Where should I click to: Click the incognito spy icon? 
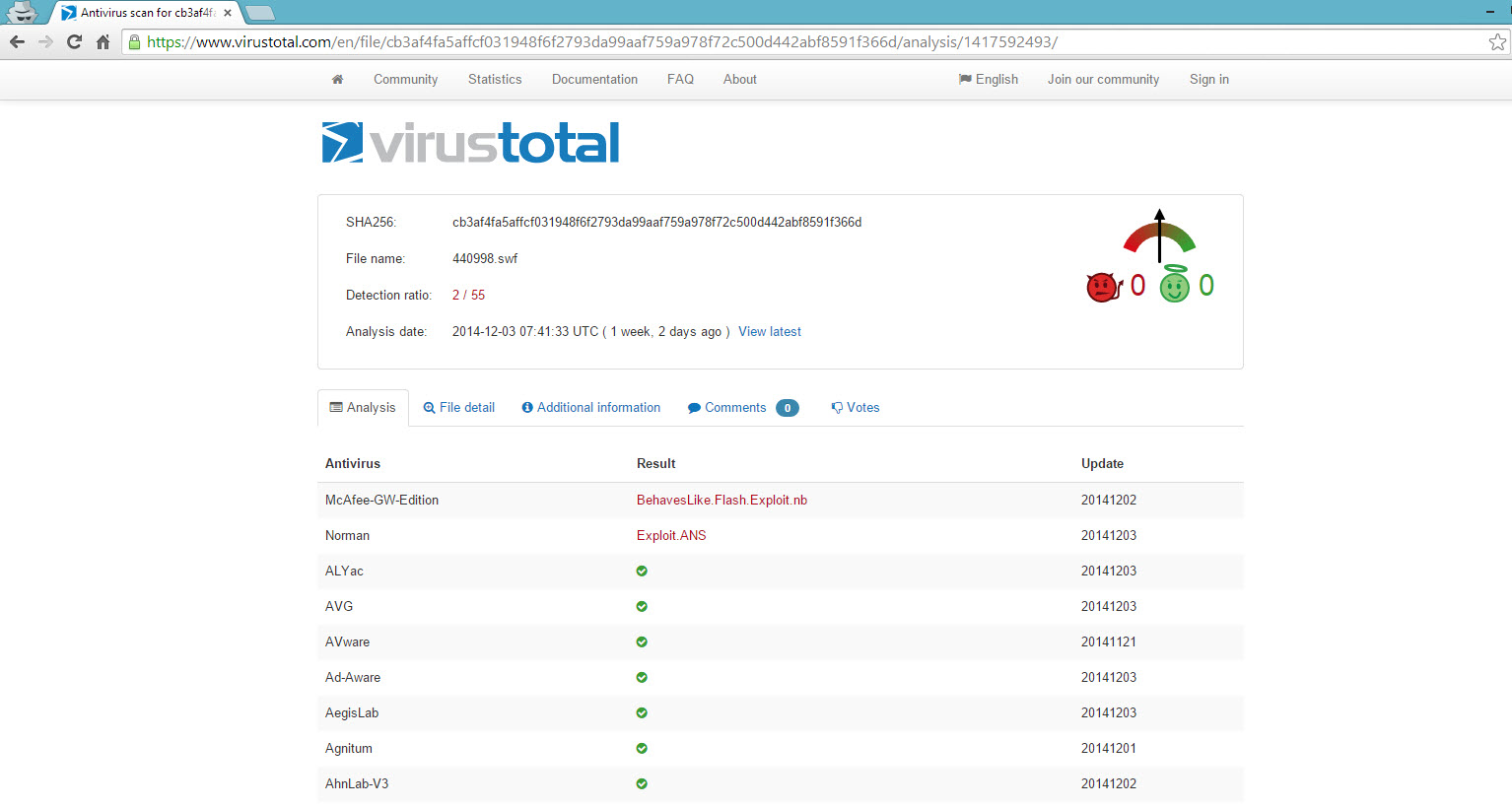coord(22,12)
